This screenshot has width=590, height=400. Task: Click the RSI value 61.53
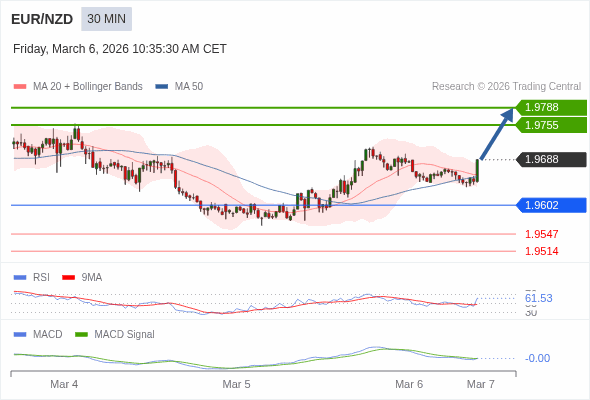538,298
